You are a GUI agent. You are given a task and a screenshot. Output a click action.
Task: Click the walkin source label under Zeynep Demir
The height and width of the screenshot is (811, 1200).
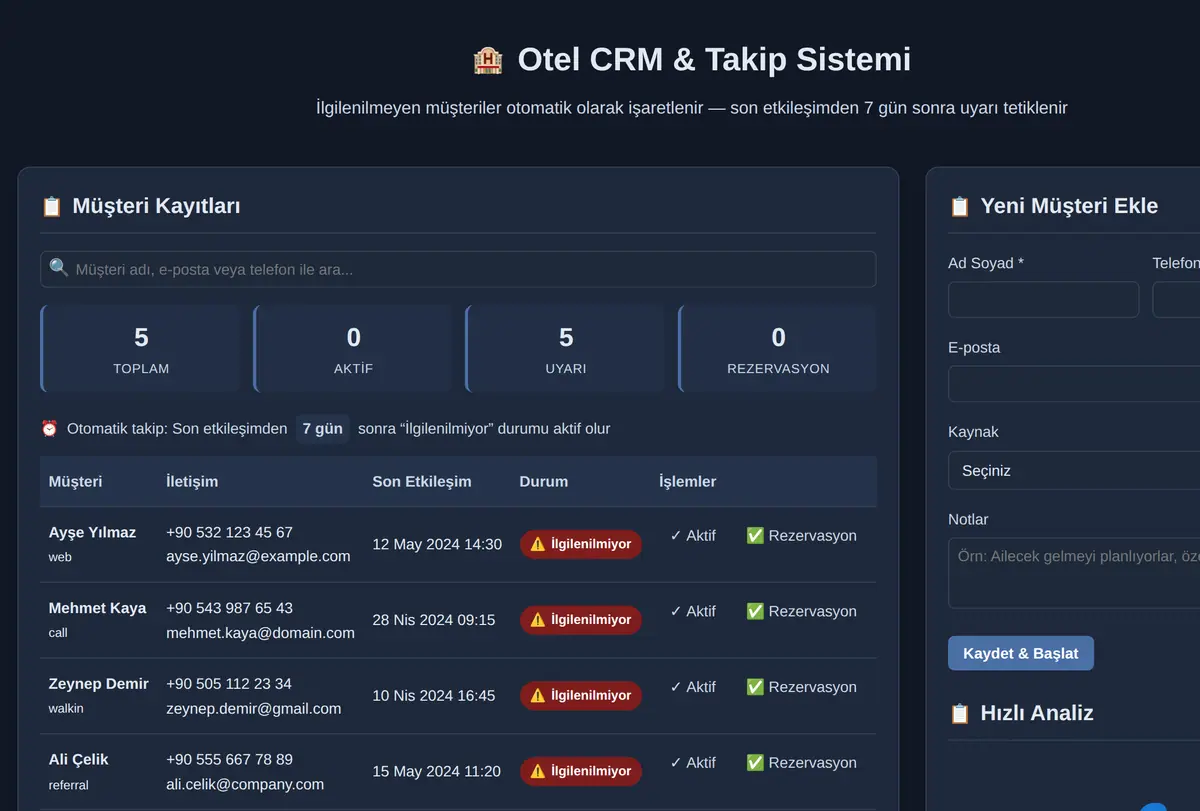tap(66, 709)
